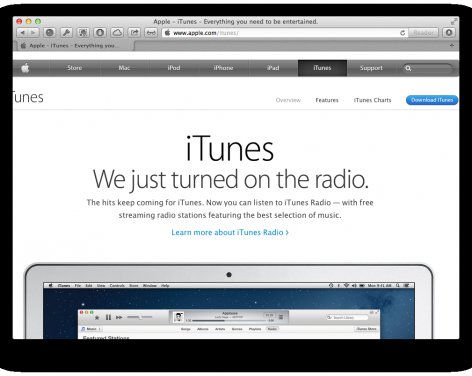Enter full screen with the corner arrows icon
Screen dimensions: 472x376
tap(453, 21)
